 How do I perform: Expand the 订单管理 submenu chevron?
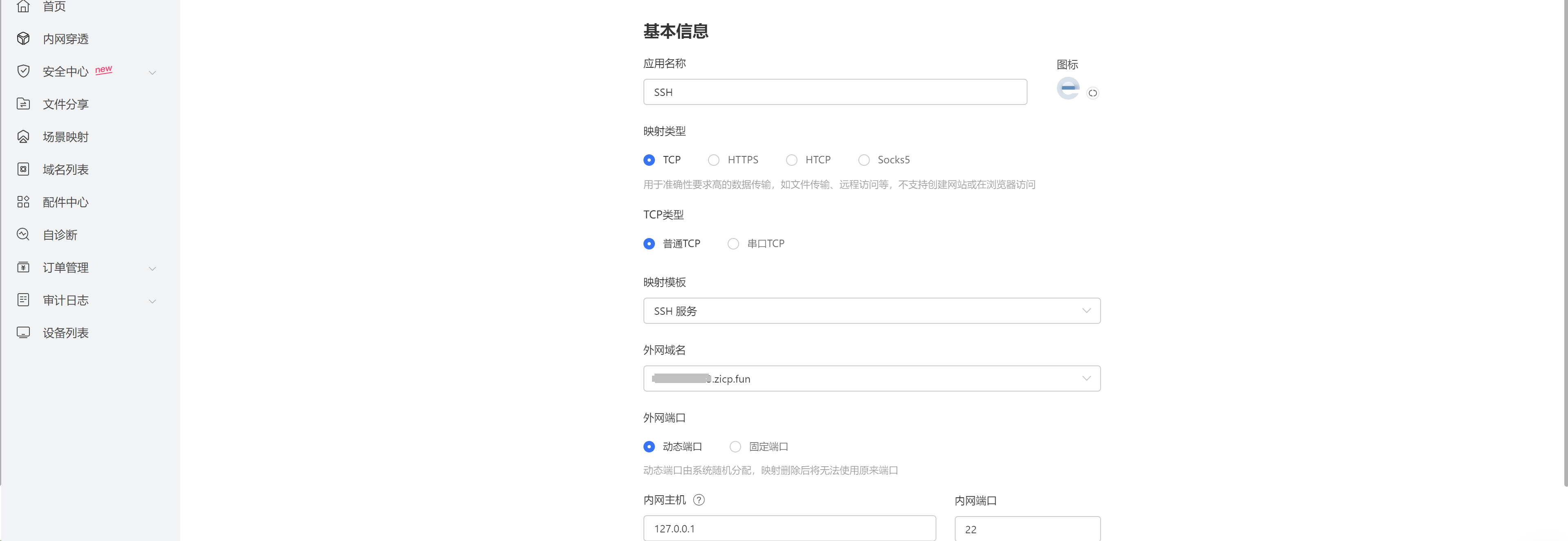coord(152,268)
